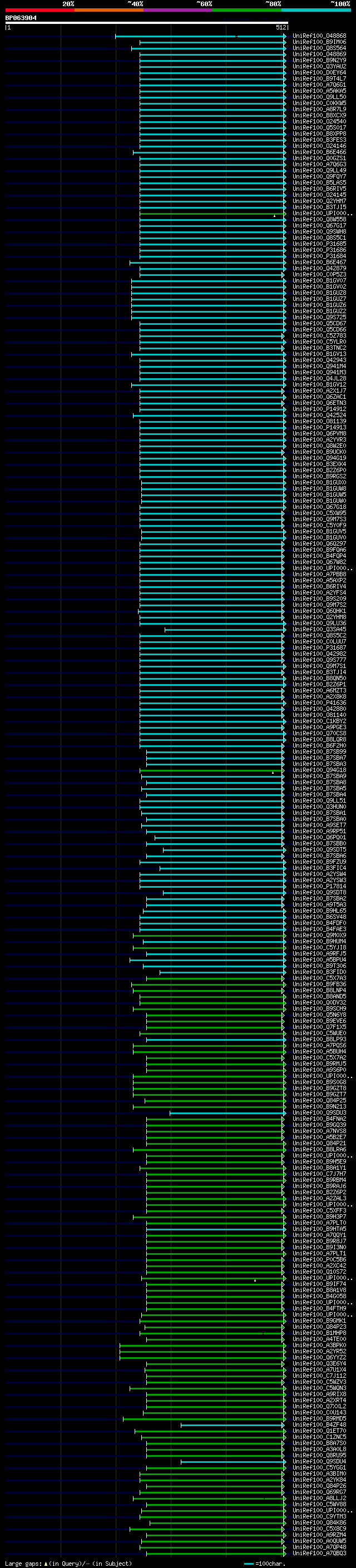The image size is (356, 1568).
Task: Select label UniRef100_B6E466
Action: point(319,152)
